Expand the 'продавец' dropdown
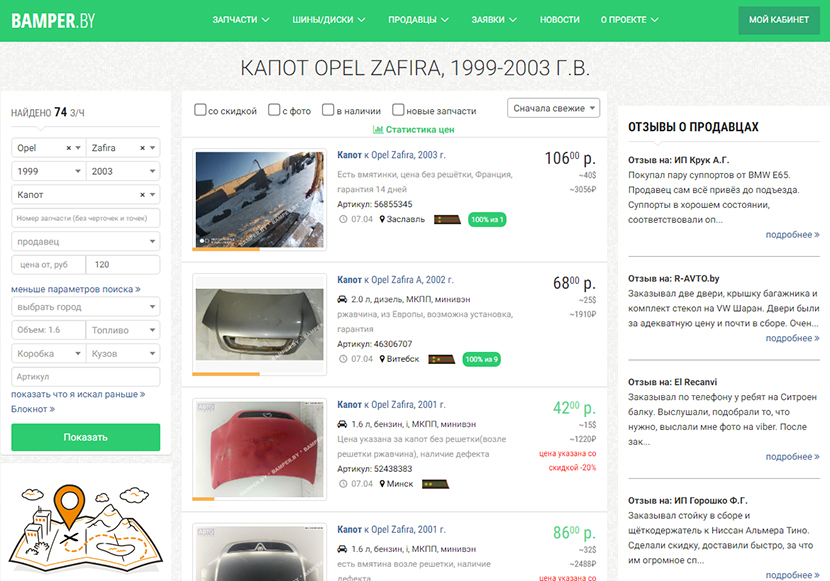Screen dimensions: 830x581 pos(85,241)
